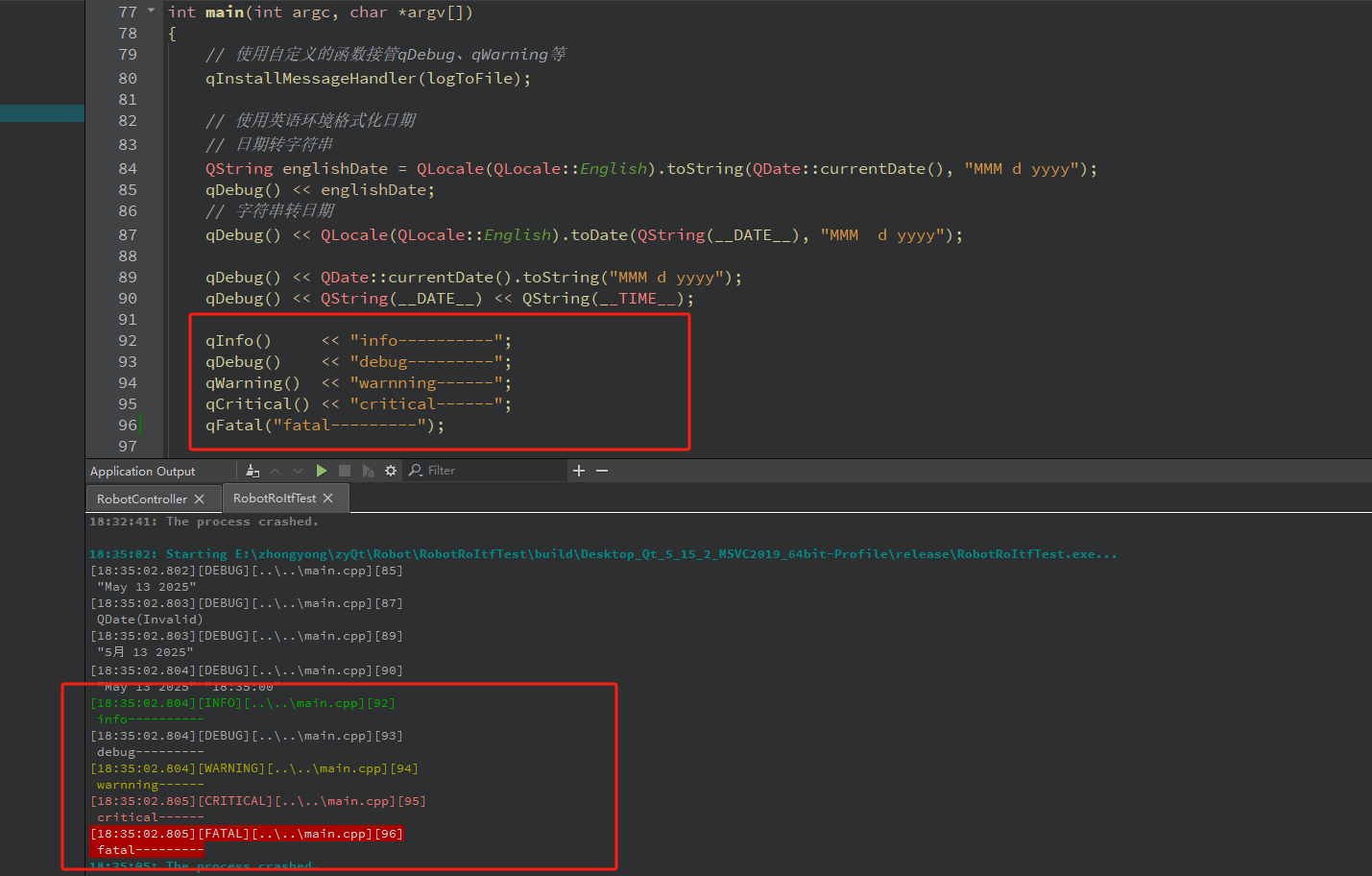This screenshot has width=1372, height=876.
Task: Select line number 92 in the editor
Action: (x=127, y=340)
